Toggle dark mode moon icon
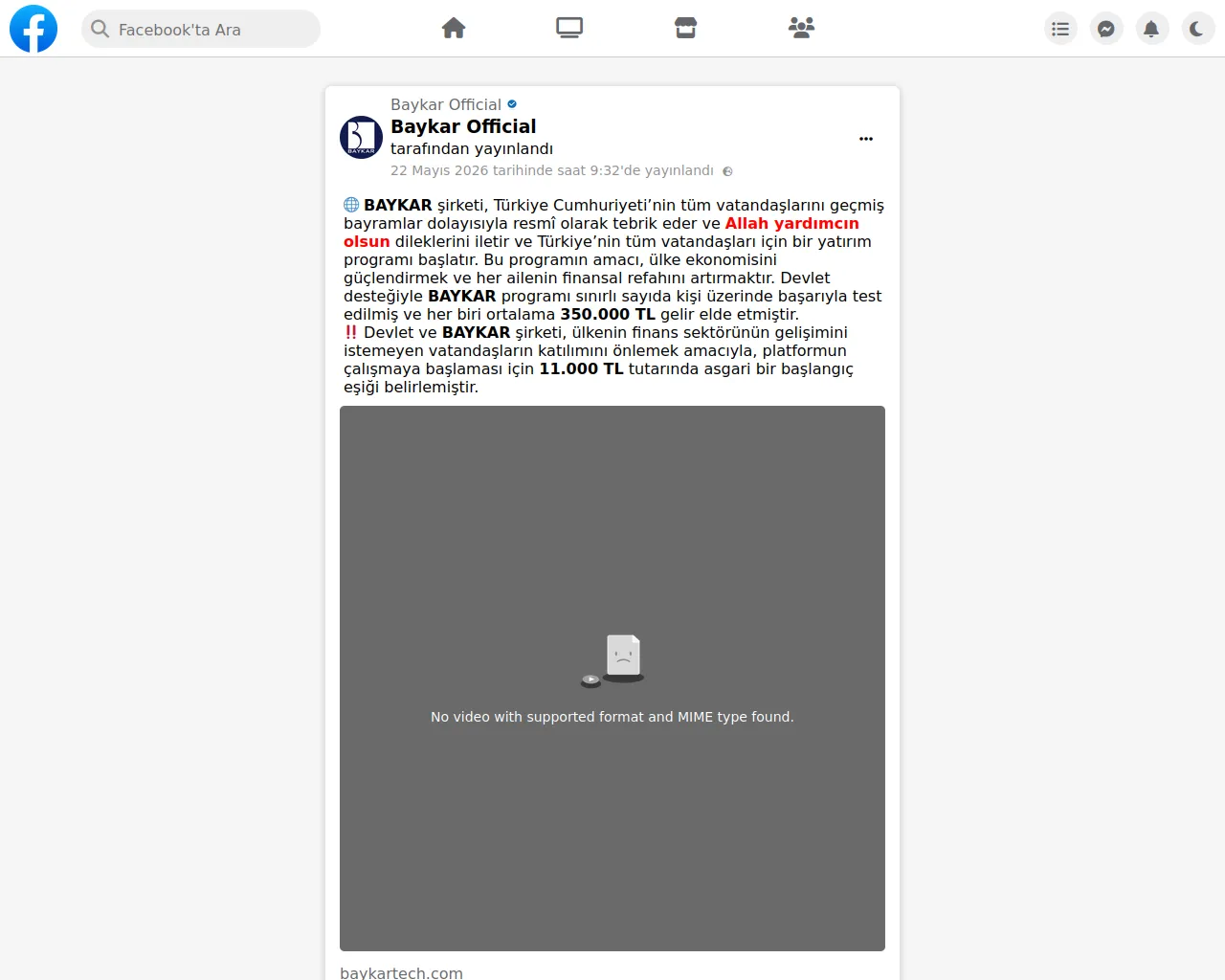Screen dimensions: 1225x980 pos(1198,29)
